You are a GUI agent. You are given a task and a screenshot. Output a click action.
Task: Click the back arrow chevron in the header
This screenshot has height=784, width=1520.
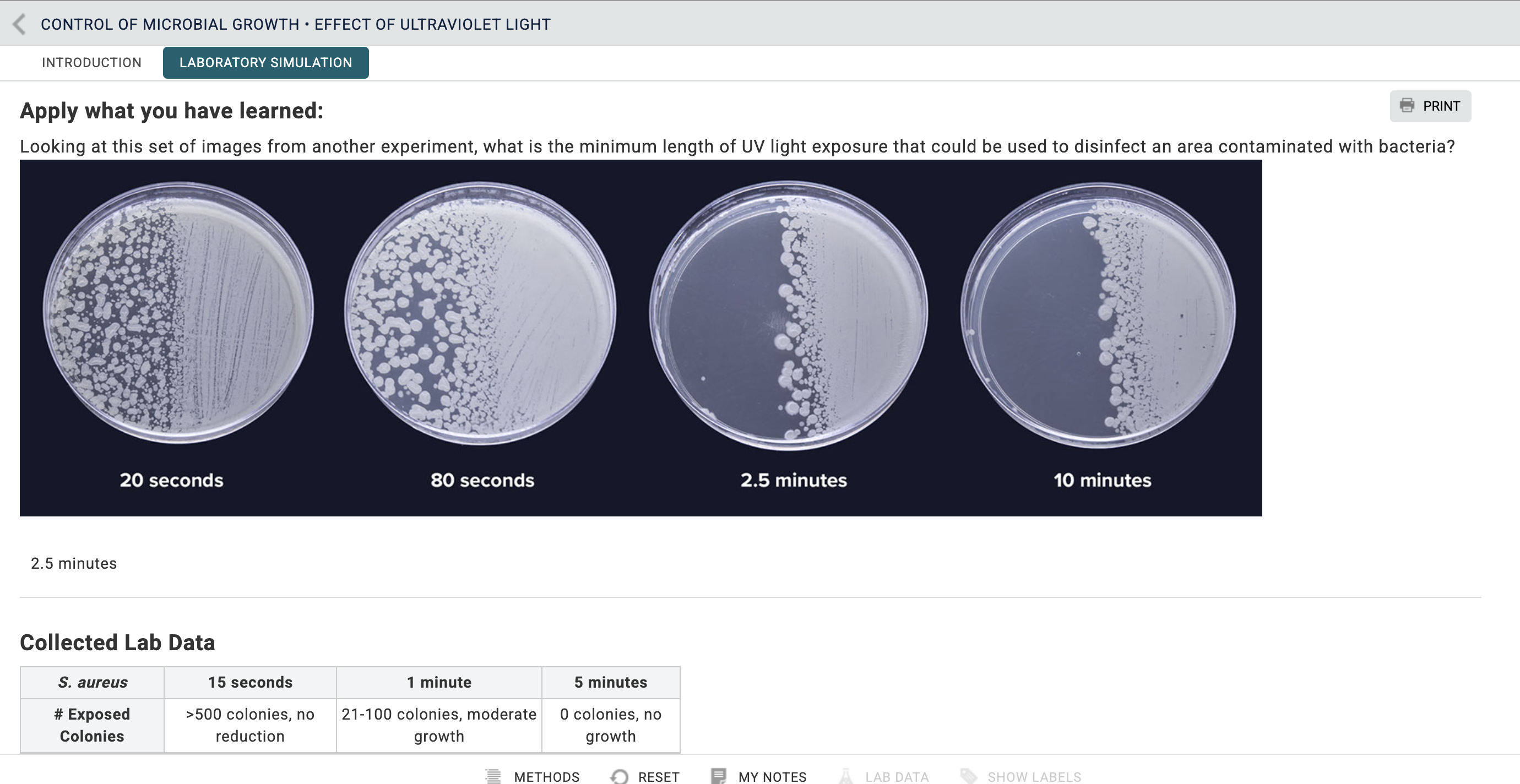(x=19, y=24)
